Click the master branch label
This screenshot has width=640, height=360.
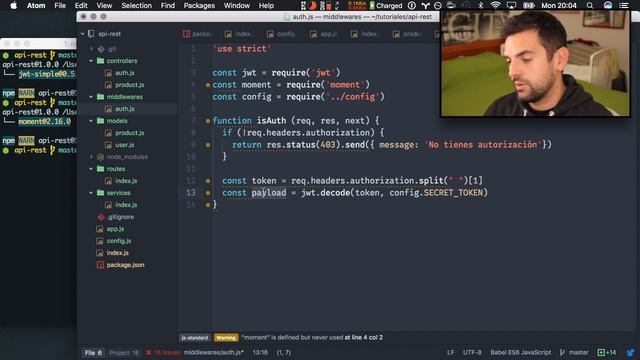pyautogui.click(x=579, y=352)
